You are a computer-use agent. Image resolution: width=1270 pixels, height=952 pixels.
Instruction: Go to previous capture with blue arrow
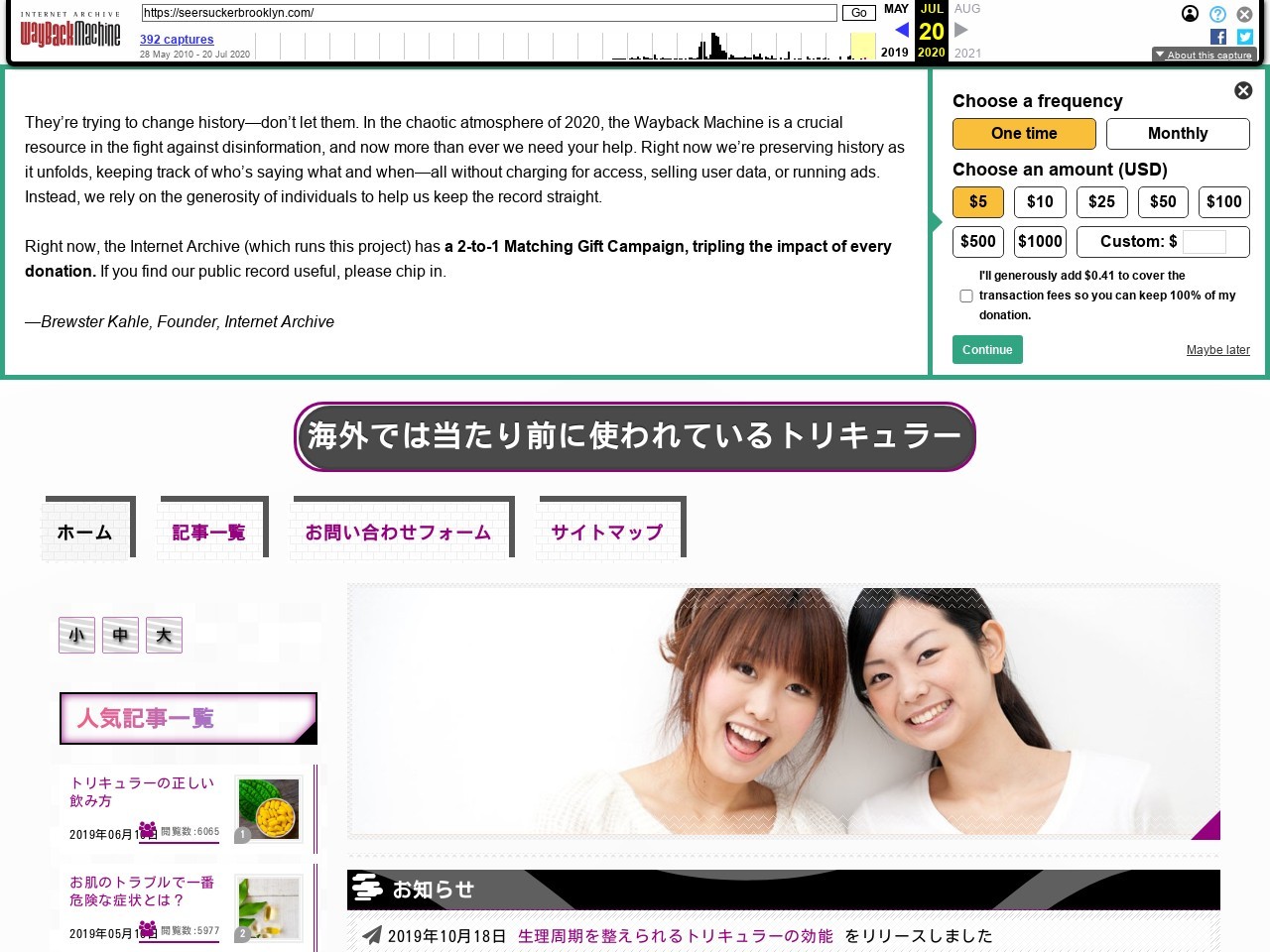901,30
